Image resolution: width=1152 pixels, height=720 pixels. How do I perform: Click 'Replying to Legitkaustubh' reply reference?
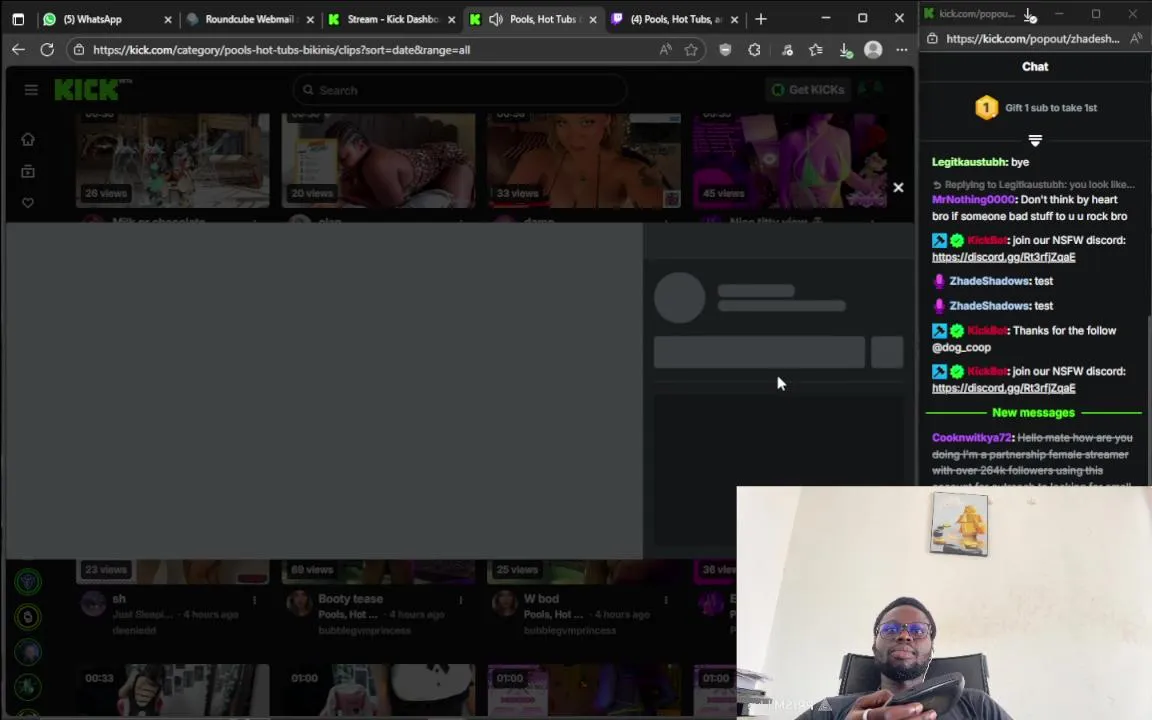[1034, 184]
